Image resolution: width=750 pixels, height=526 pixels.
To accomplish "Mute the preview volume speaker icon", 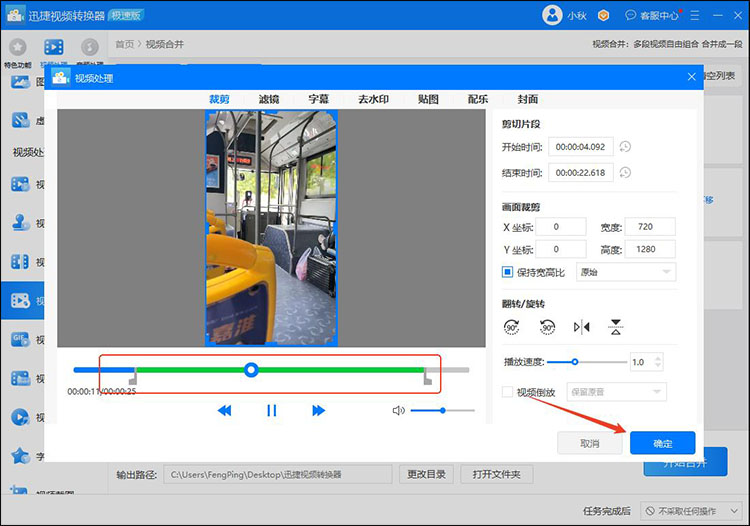I will (398, 410).
